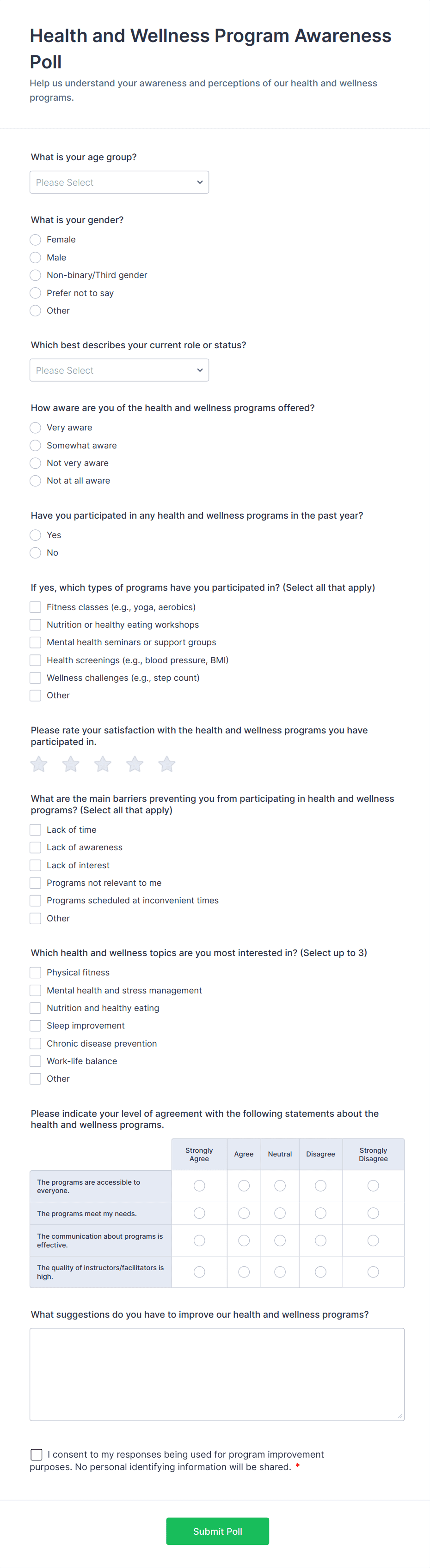Select 'Sleep improvement' as interested topic
The image size is (430, 1568).
[35, 1026]
